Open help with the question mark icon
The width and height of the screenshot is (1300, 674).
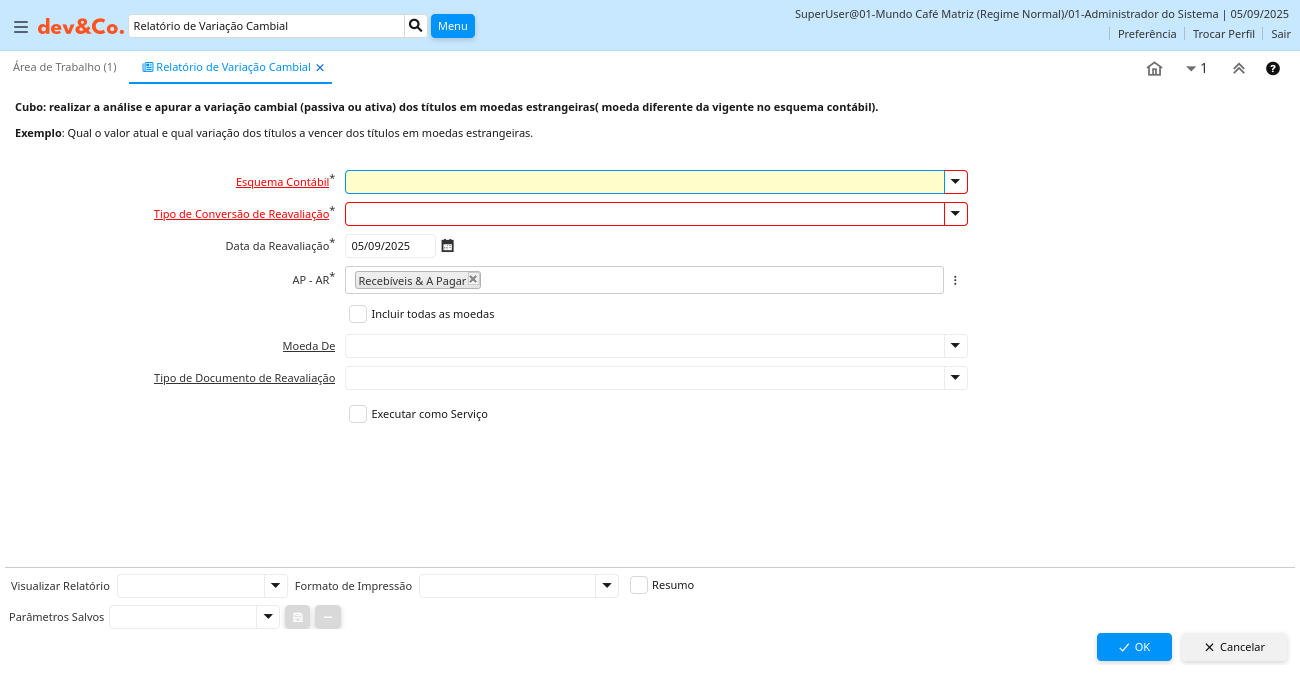1273,69
